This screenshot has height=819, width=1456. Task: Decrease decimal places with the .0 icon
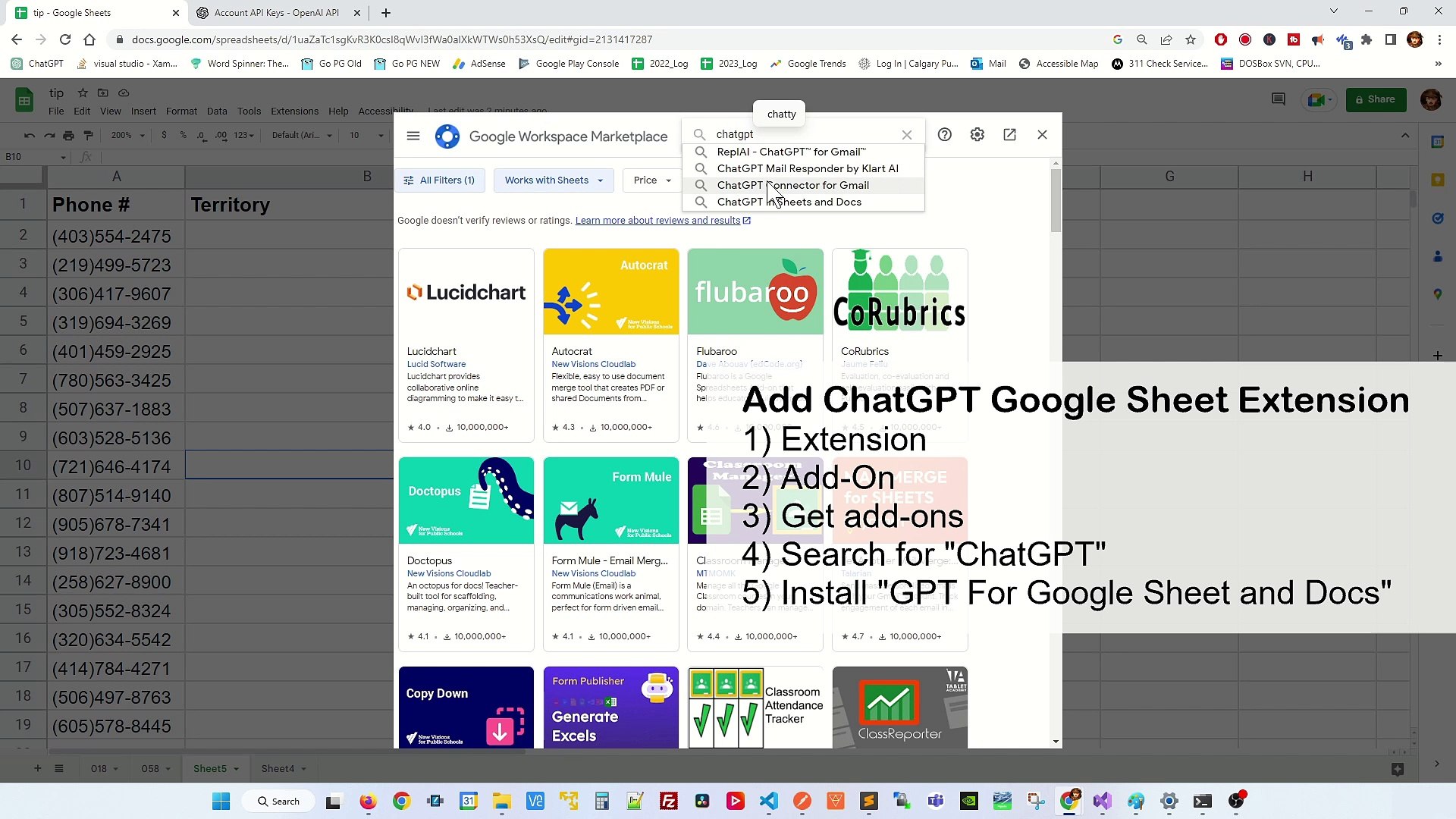pos(201,136)
